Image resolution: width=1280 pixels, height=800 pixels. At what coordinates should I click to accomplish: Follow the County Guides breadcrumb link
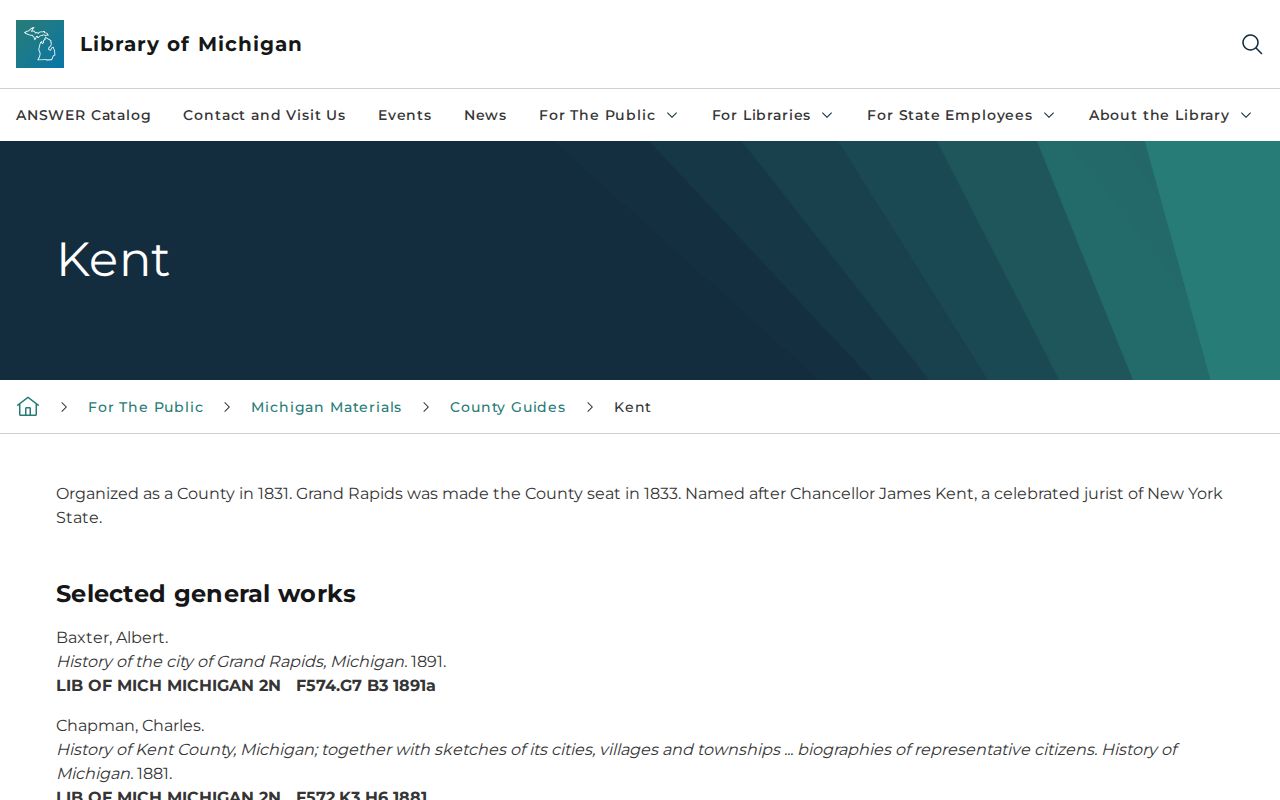pos(508,407)
